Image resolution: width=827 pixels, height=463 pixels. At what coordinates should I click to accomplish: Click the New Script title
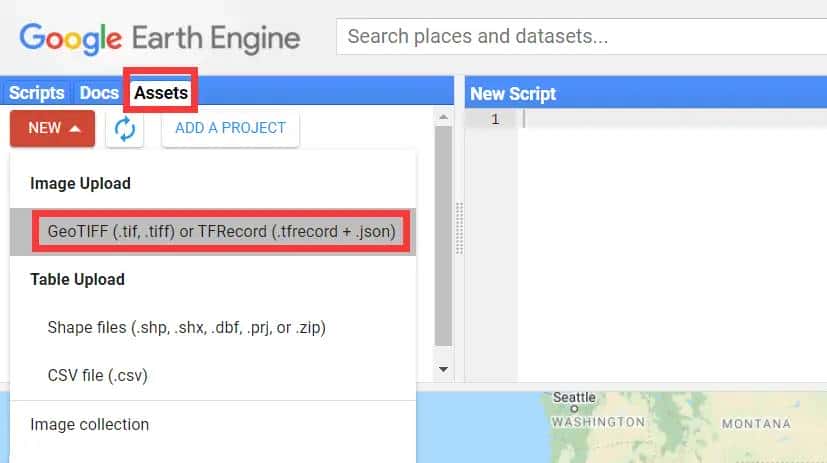tap(513, 94)
